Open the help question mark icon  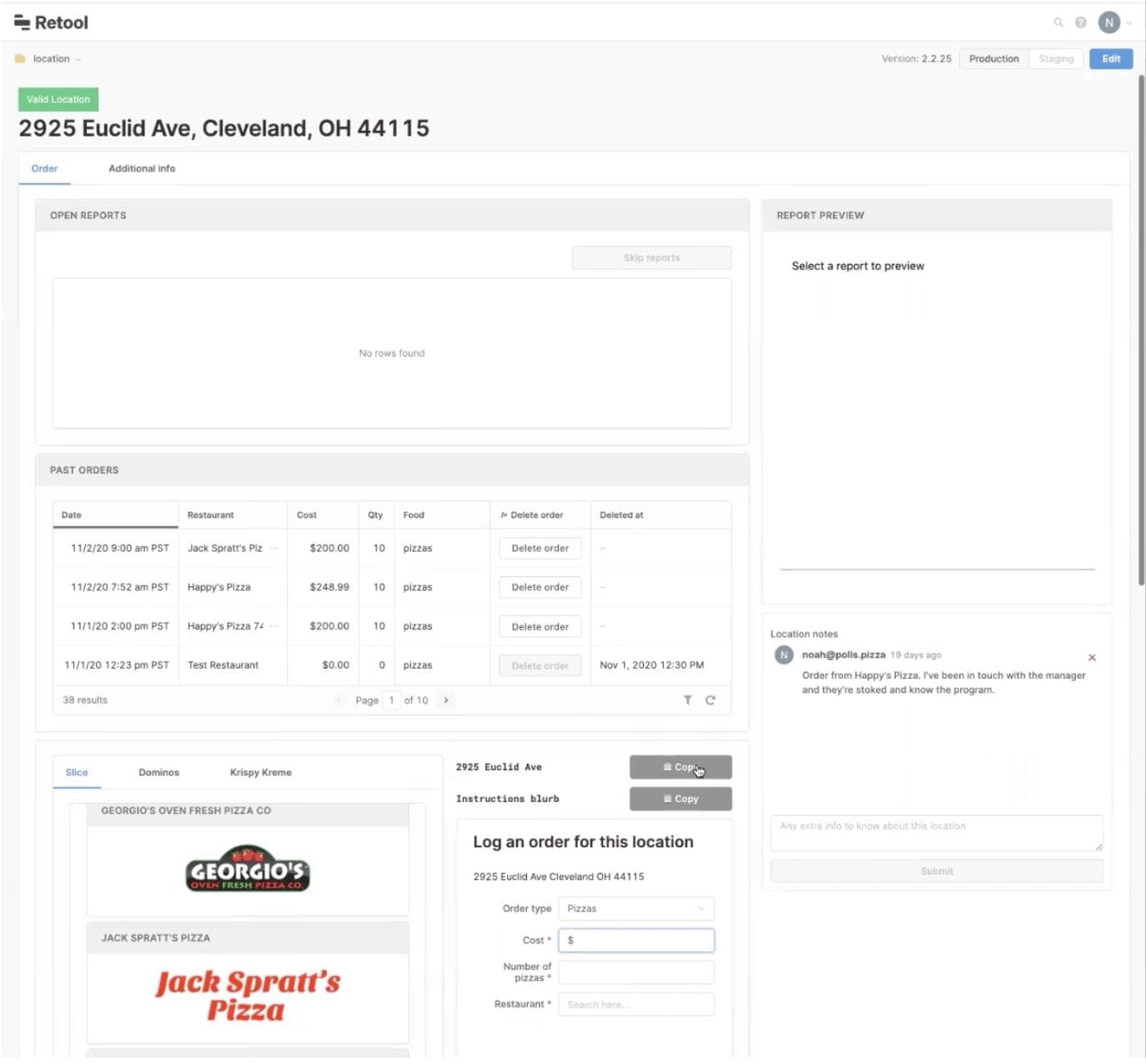(x=1080, y=23)
